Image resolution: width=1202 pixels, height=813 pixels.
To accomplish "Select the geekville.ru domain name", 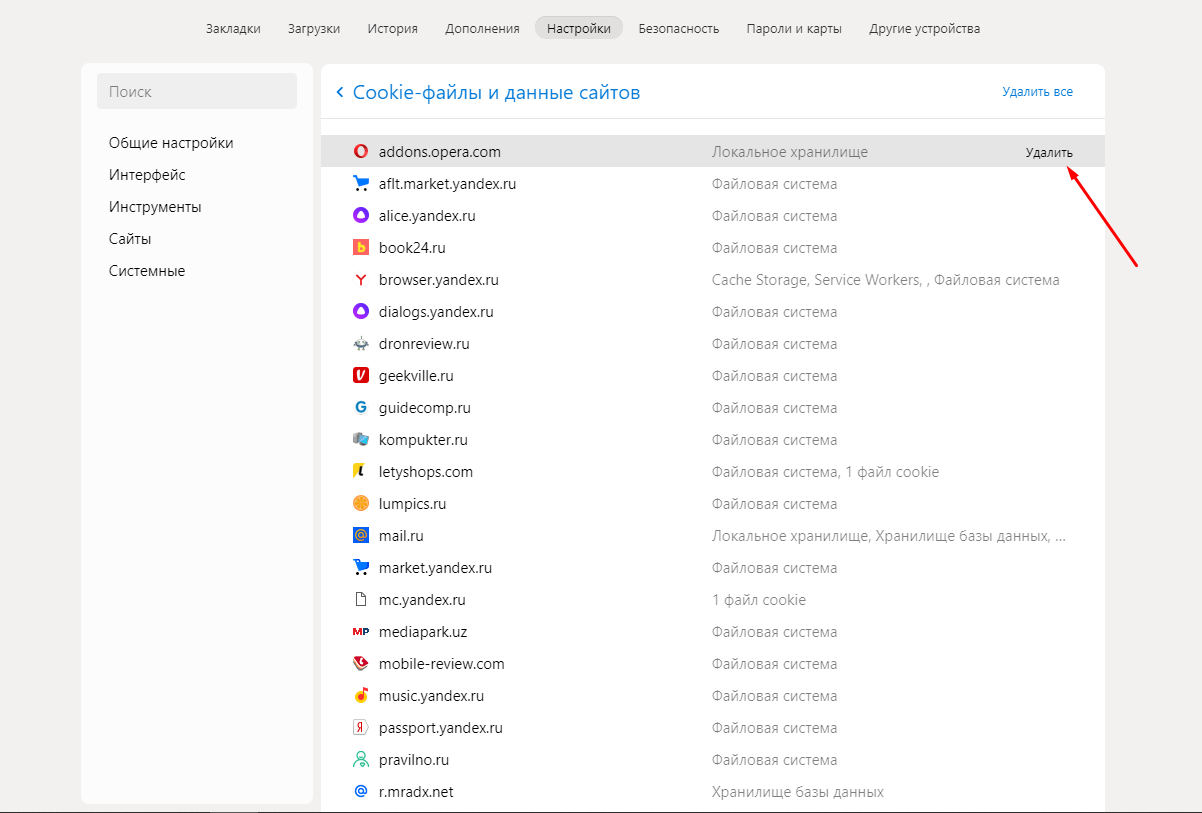I will [416, 376].
